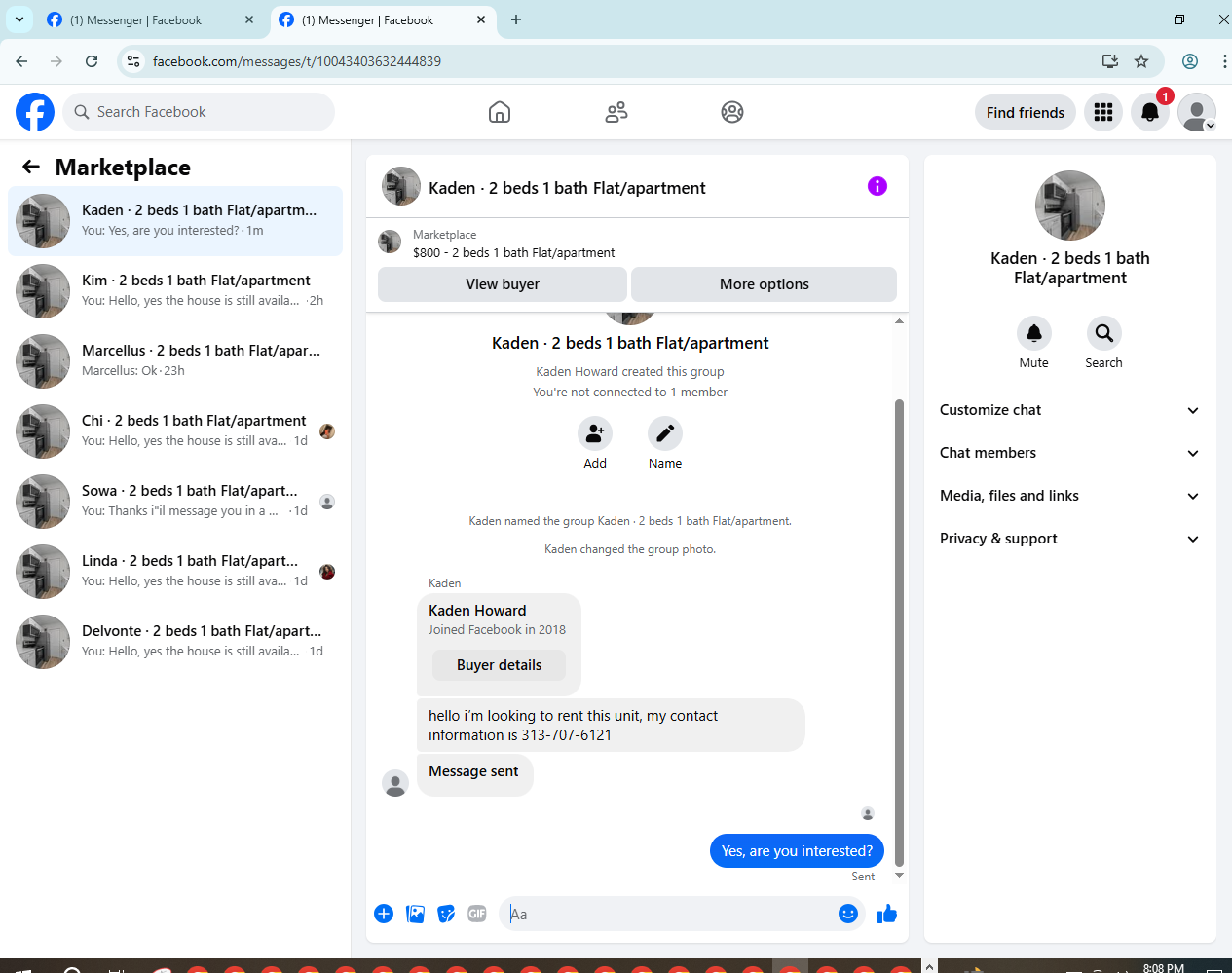Open Chi conversation in the list
The height and width of the screenshot is (973, 1232).
(175, 431)
